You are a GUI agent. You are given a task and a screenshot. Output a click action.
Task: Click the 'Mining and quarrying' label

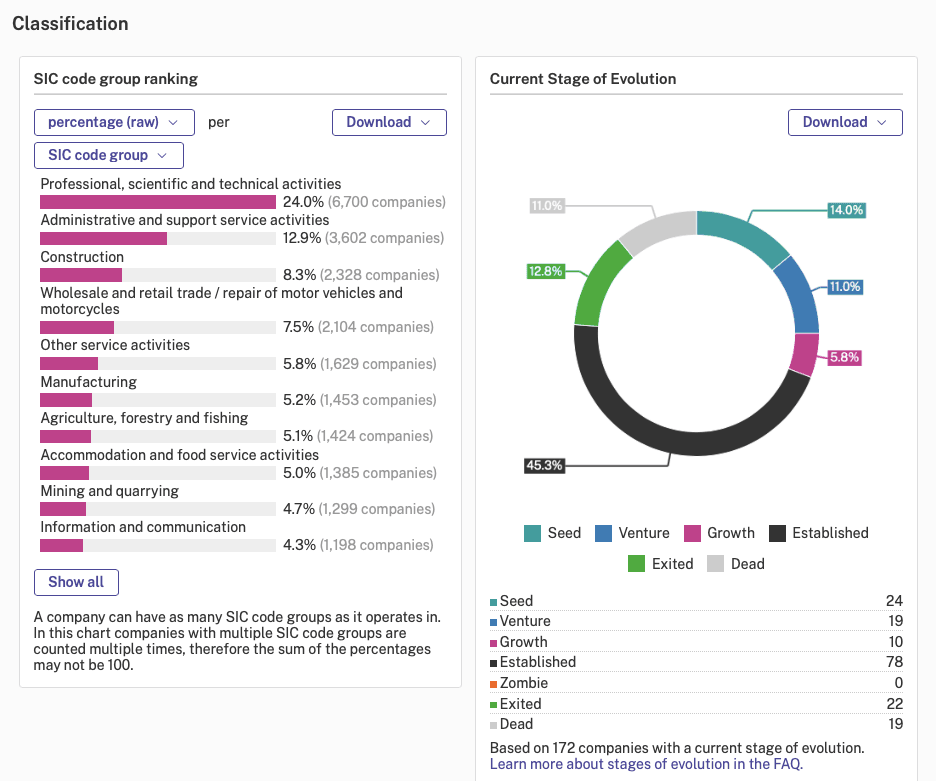pos(110,491)
